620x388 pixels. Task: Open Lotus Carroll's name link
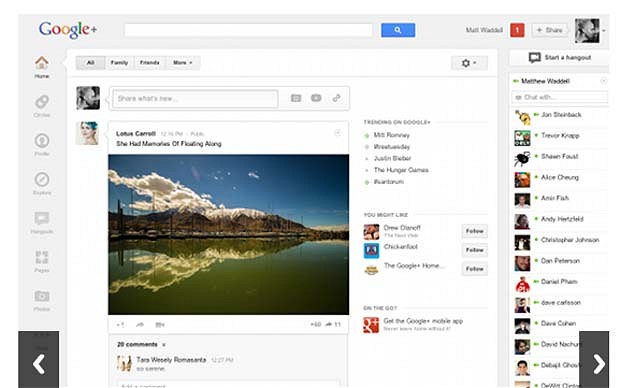tap(136, 134)
